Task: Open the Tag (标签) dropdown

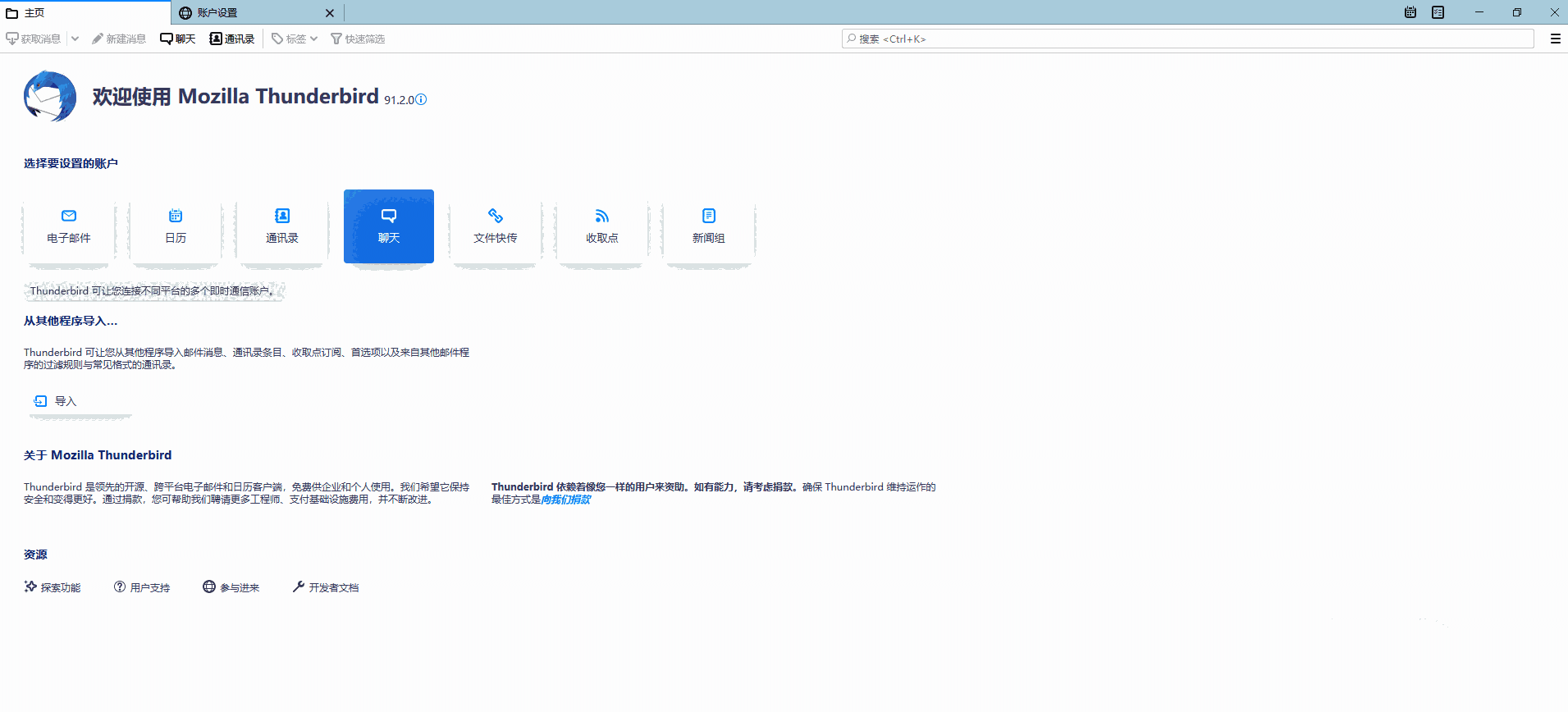Action: pos(295,39)
